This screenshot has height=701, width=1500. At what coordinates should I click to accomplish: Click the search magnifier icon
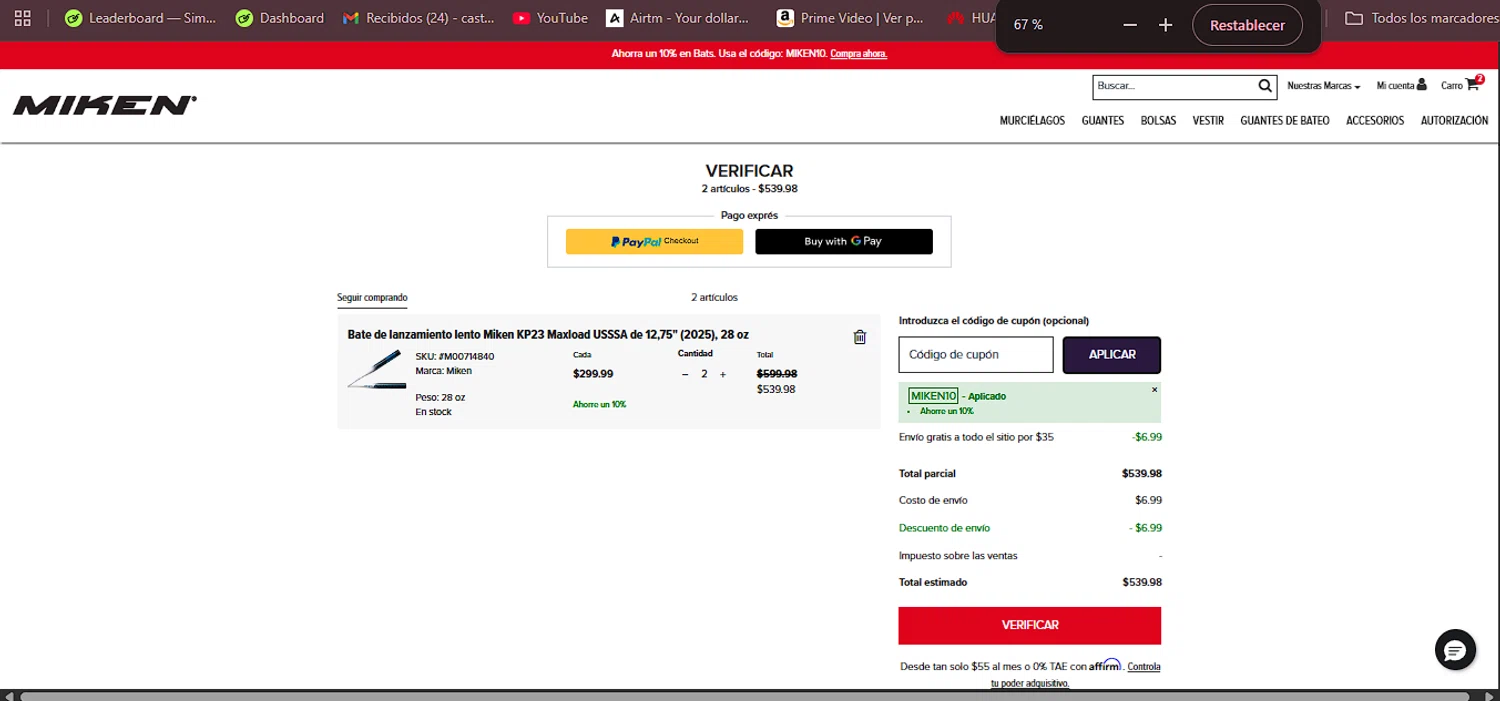pos(1265,86)
